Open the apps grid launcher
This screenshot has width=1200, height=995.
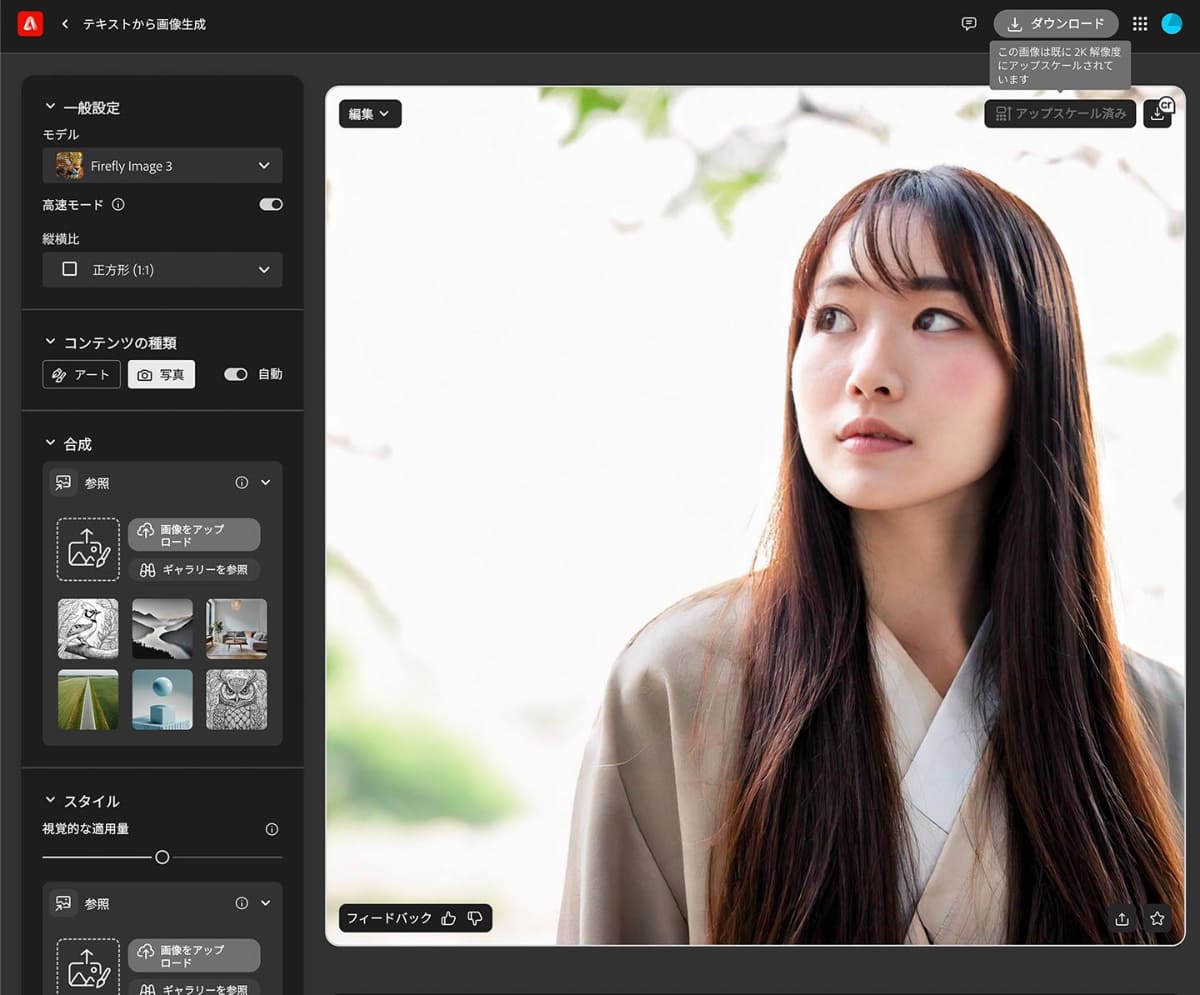(x=1139, y=23)
